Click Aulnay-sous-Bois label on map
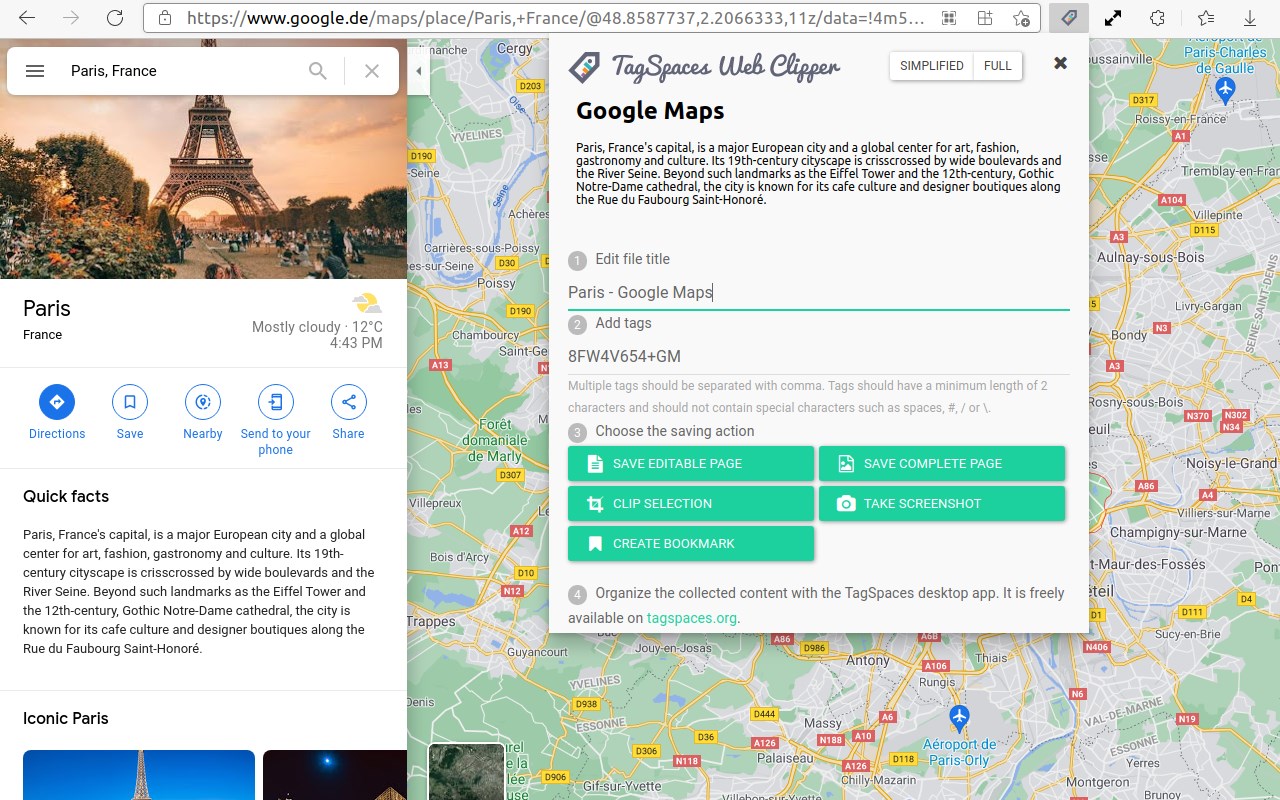 (x=1151, y=257)
